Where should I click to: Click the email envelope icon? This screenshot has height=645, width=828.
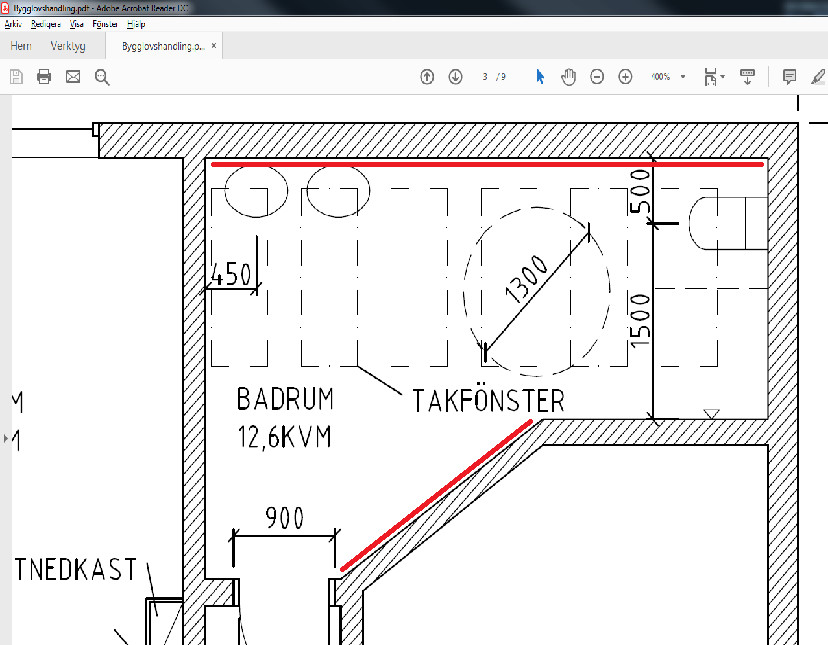pyautogui.click(x=73, y=77)
